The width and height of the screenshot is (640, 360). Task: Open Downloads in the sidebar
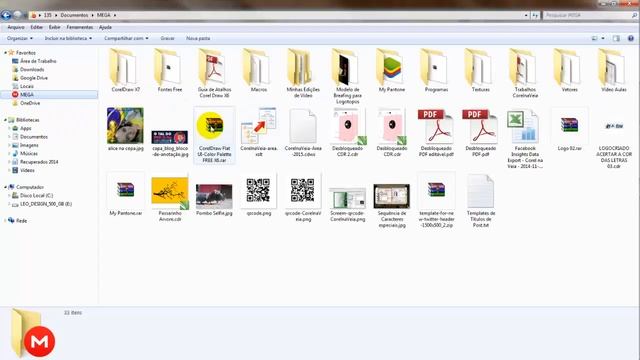click(32, 69)
